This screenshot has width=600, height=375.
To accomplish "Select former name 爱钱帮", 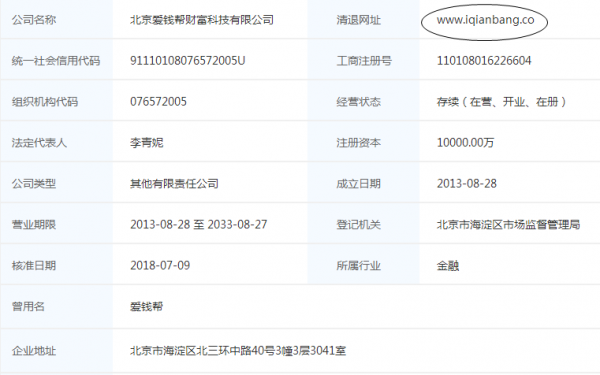I will (x=147, y=307).
